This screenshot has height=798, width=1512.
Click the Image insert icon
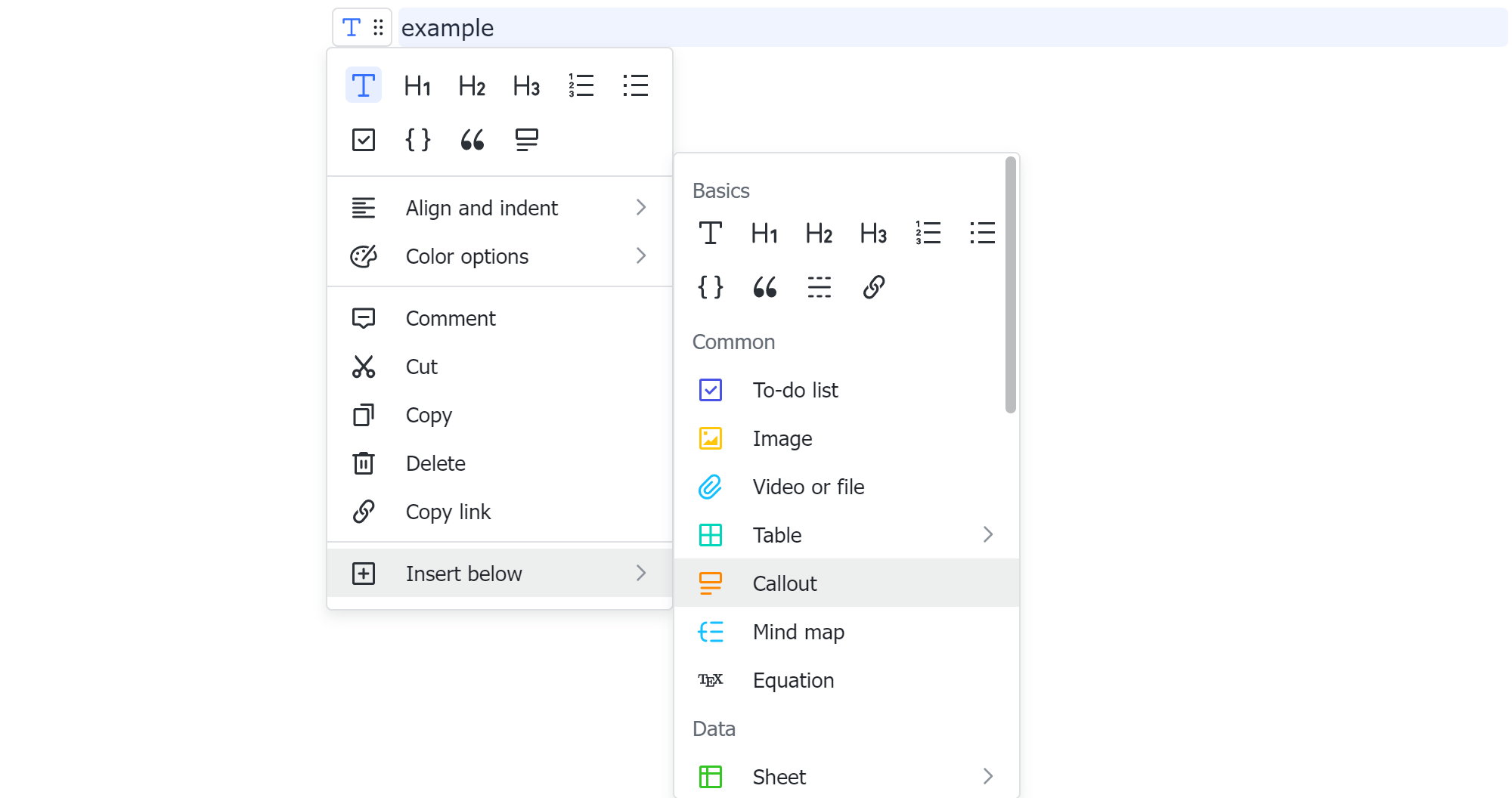tap(710, 438)
